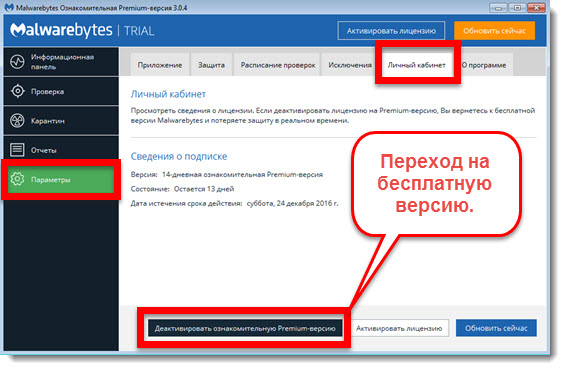Click the Личный кабинет heading
Viewport: 565px width, 370px height.
tap(168, 94)
